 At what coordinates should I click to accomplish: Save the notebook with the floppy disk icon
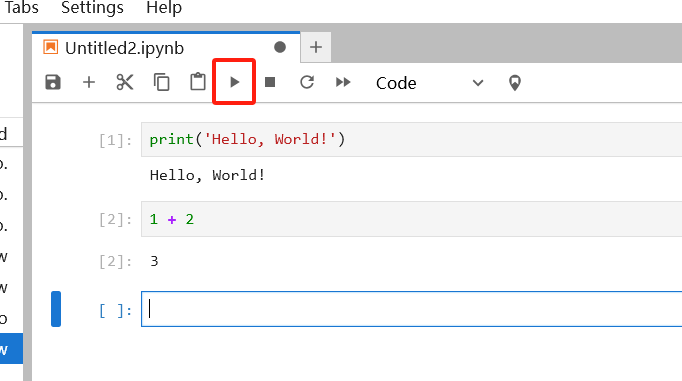point(53,82)
